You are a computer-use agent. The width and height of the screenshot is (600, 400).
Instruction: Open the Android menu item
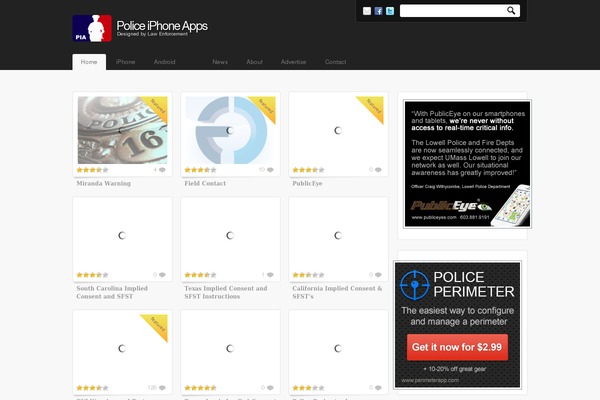(x=165, y=62)
